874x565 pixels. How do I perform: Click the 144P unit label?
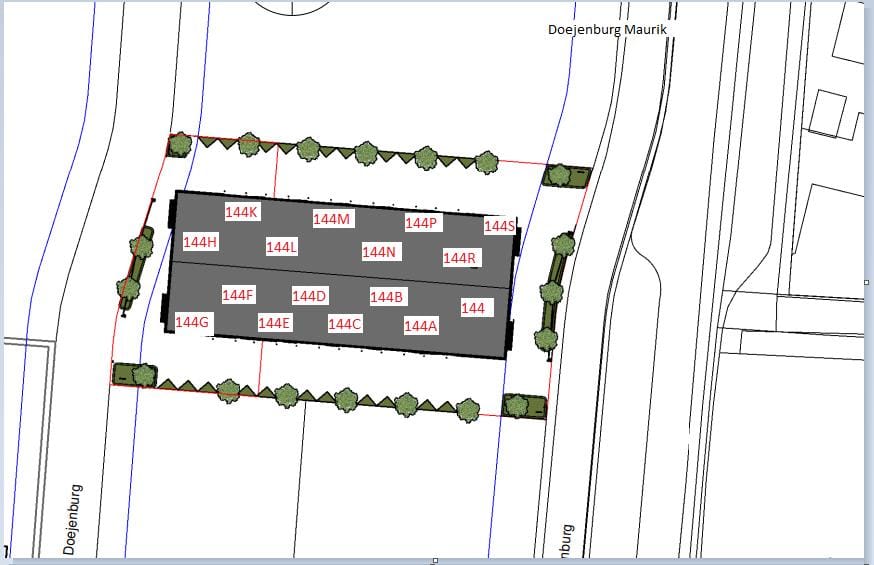[422, 223]
